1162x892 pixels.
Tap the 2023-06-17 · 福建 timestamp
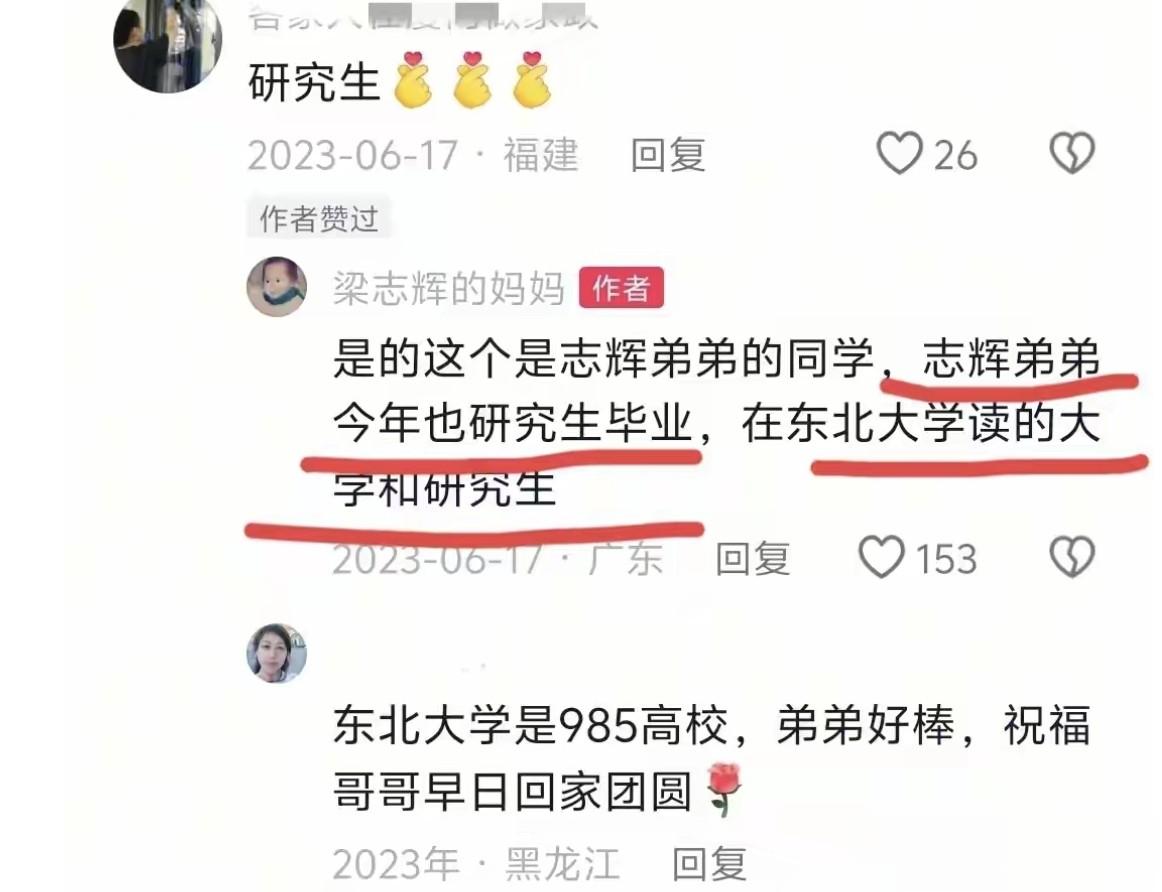[x=413, y=156]
